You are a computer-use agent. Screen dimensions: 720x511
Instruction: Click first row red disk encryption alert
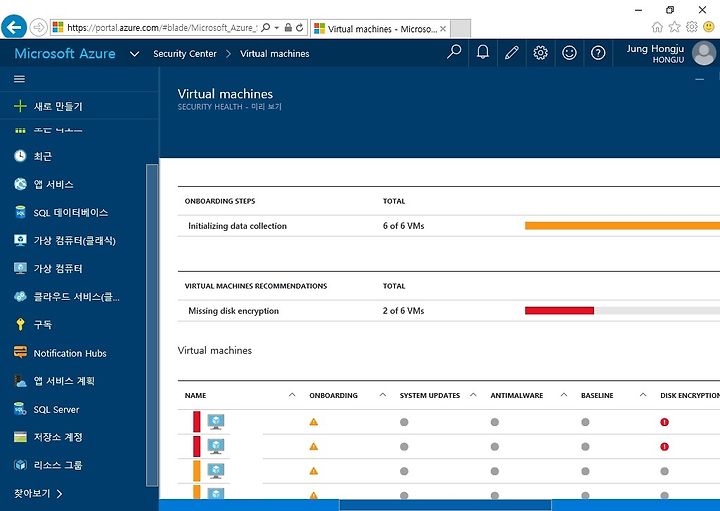click(x=664, y=422)
